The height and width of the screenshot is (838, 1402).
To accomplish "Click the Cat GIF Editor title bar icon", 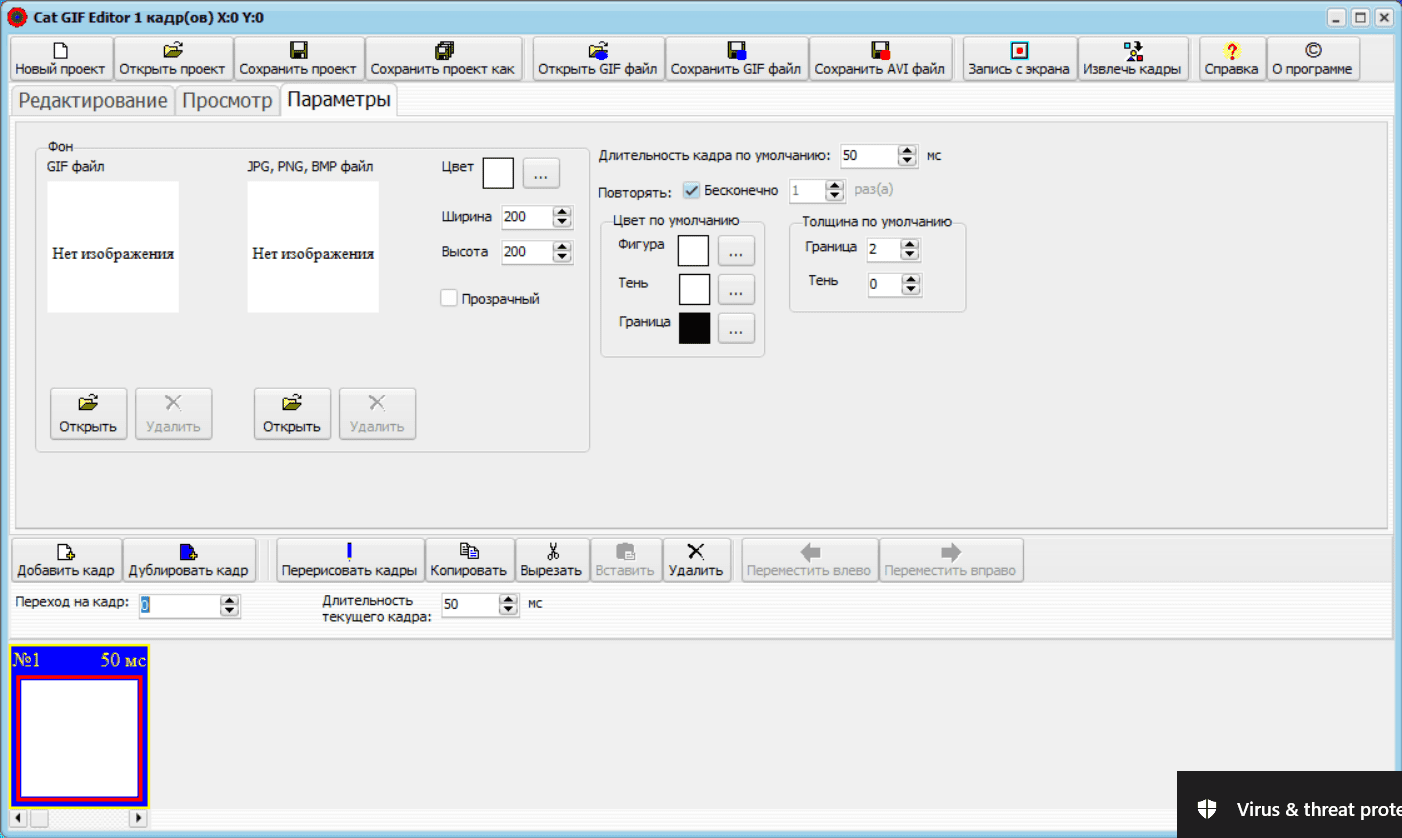I will coord(17,17).
